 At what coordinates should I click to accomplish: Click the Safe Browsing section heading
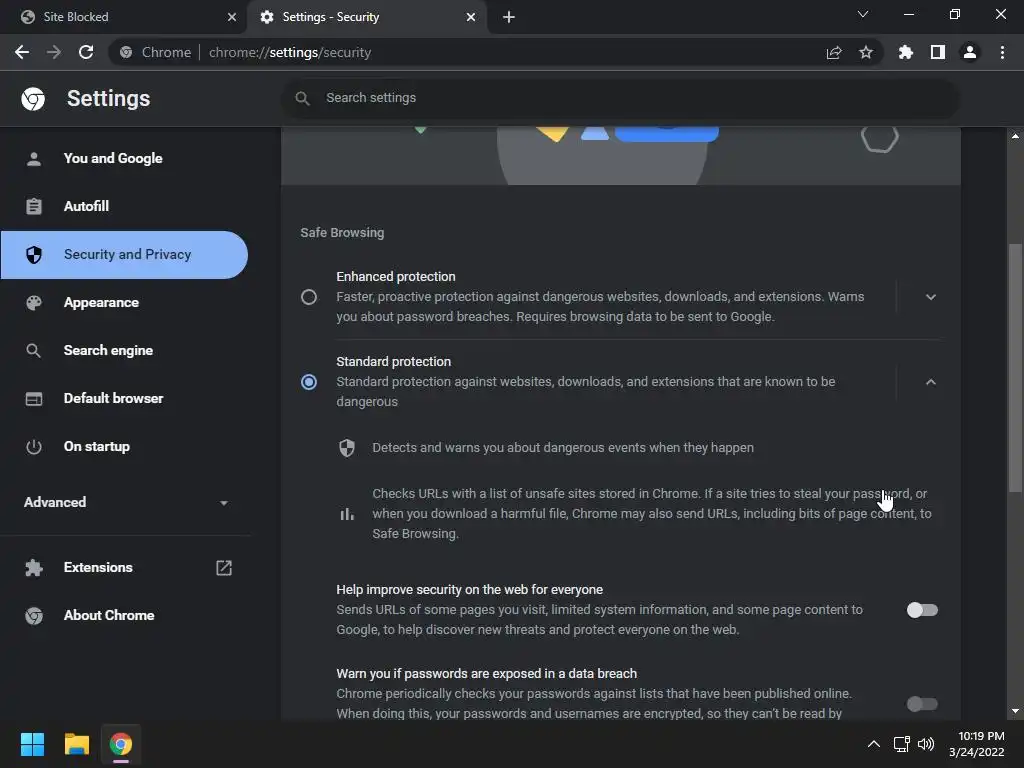342,232
